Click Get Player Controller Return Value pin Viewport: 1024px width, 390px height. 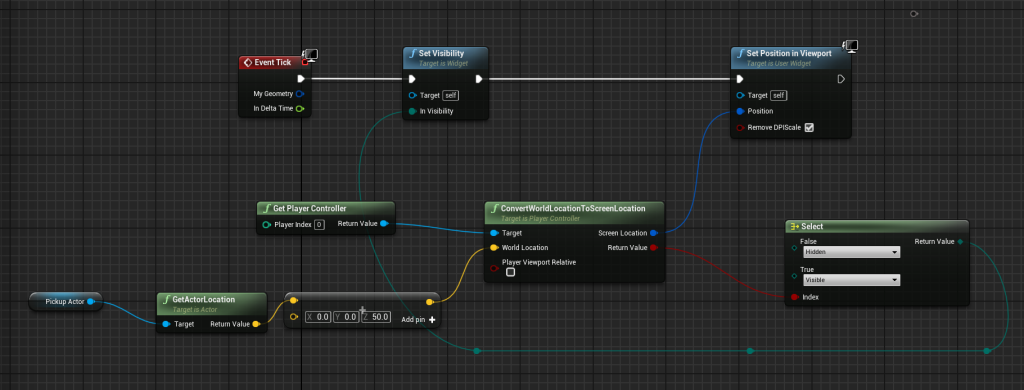(384, 224)
